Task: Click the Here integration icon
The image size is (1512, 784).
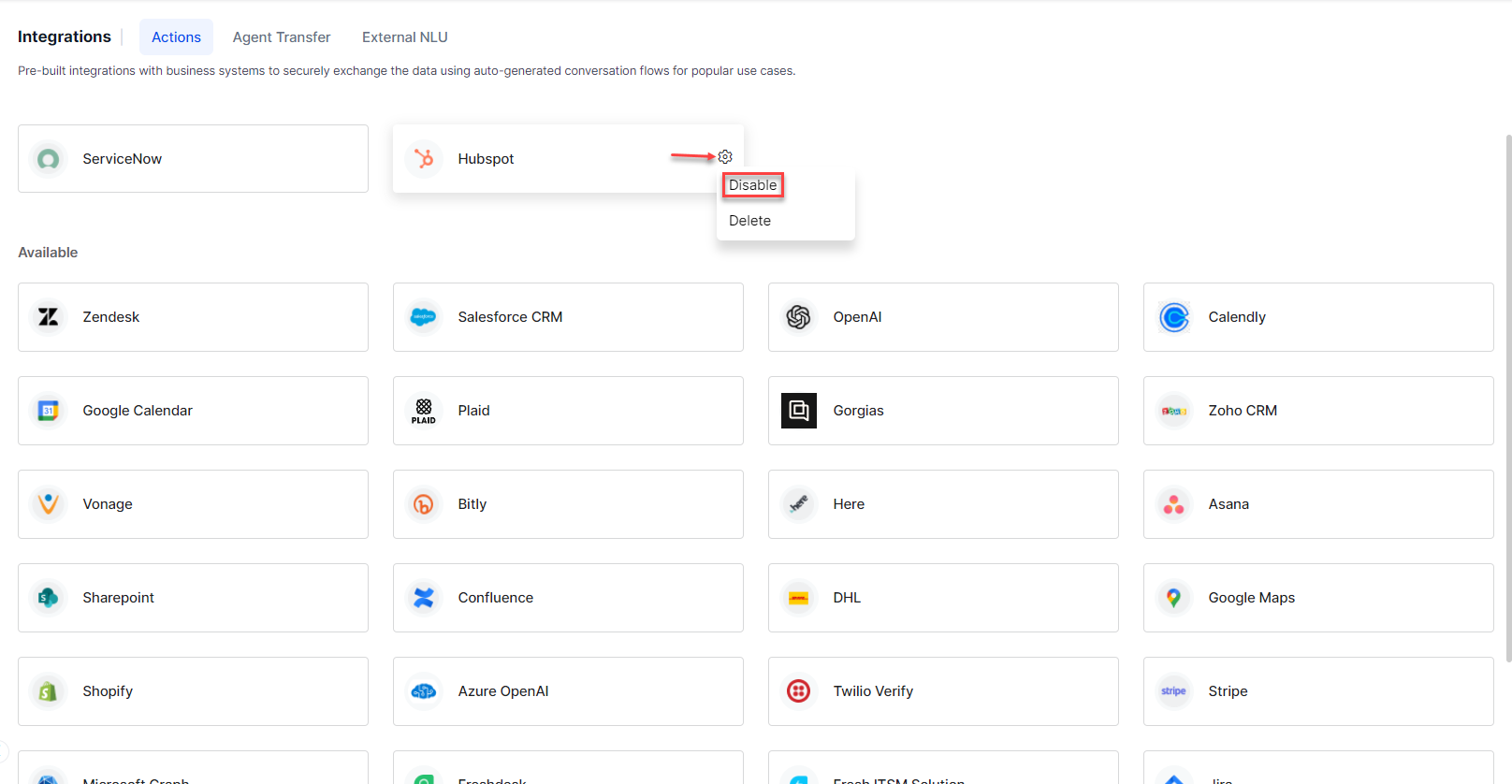Action: coord(798,504)
